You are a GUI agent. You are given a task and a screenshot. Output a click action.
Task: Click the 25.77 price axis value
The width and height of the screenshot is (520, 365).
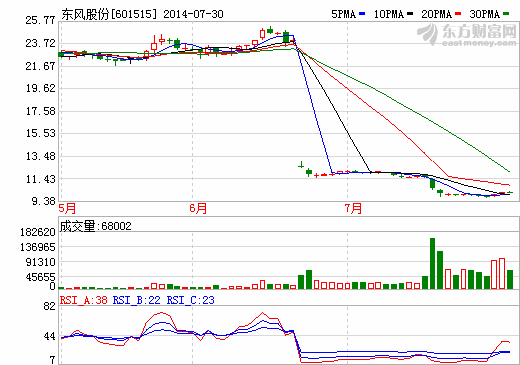click(40, 21)
